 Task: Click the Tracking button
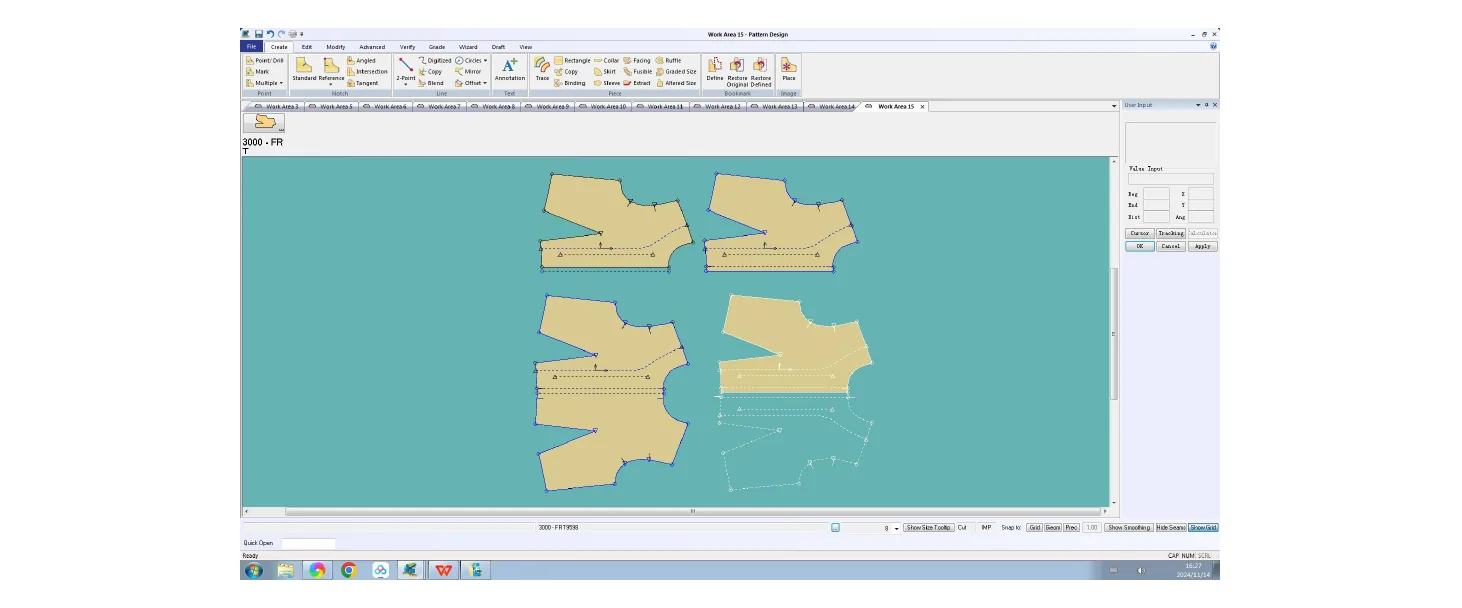(1171, 233)
